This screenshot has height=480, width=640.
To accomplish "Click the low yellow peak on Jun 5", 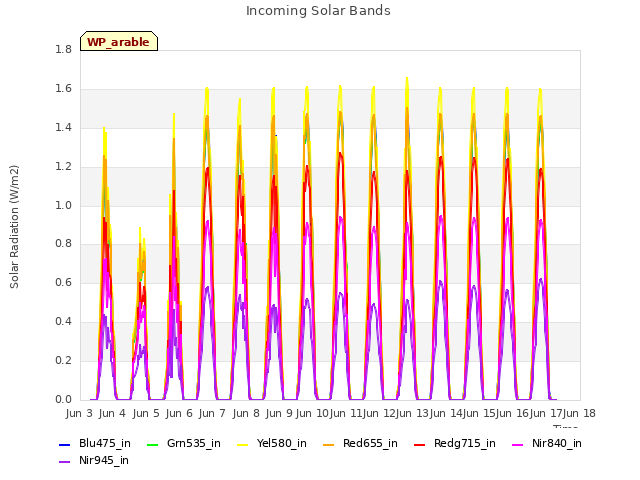I will (x=140, y=229).
